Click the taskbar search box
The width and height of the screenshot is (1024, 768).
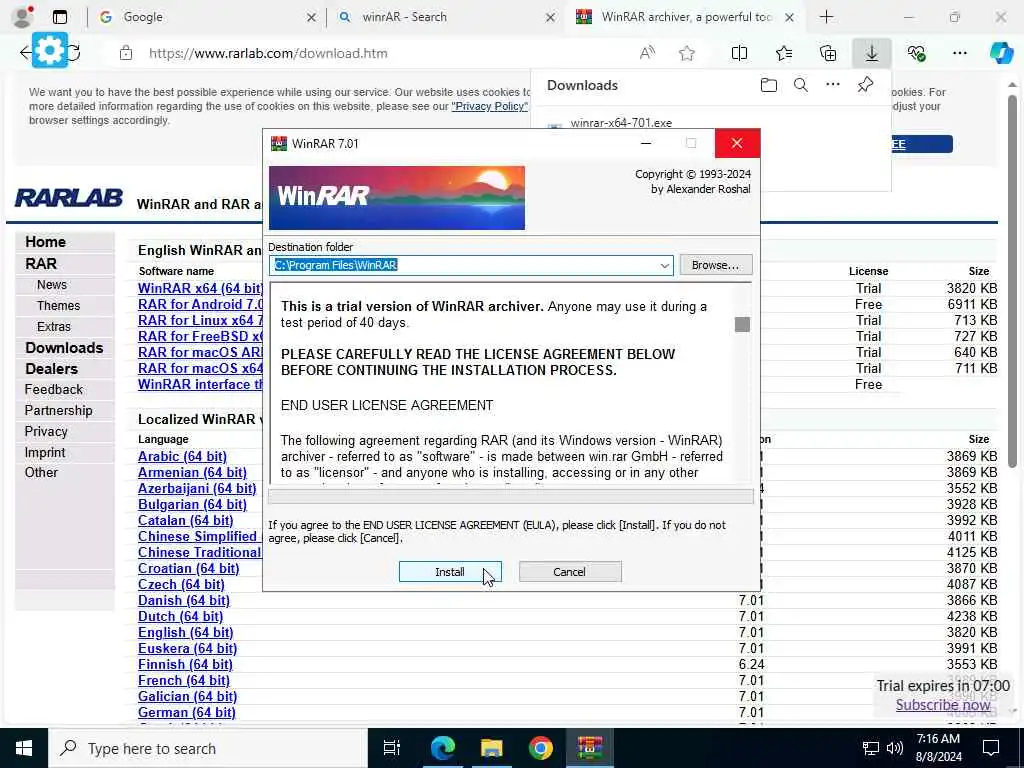click(208, 748)
